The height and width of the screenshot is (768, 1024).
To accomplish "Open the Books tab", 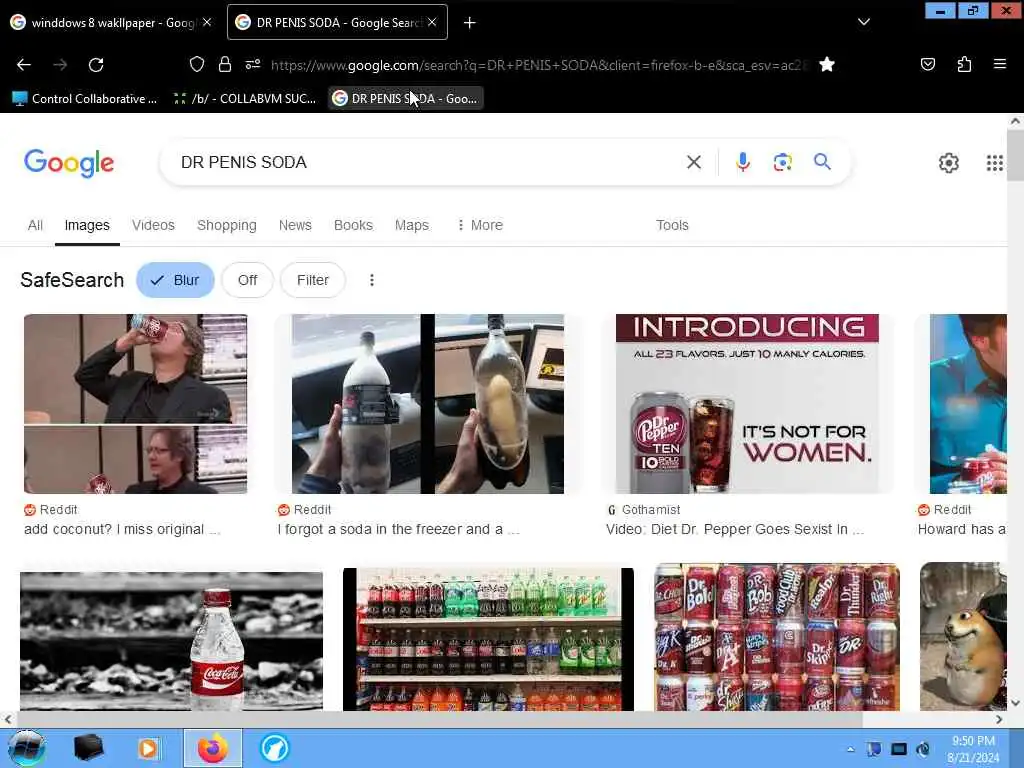I will pyautogui.click(x=353, y=225).
